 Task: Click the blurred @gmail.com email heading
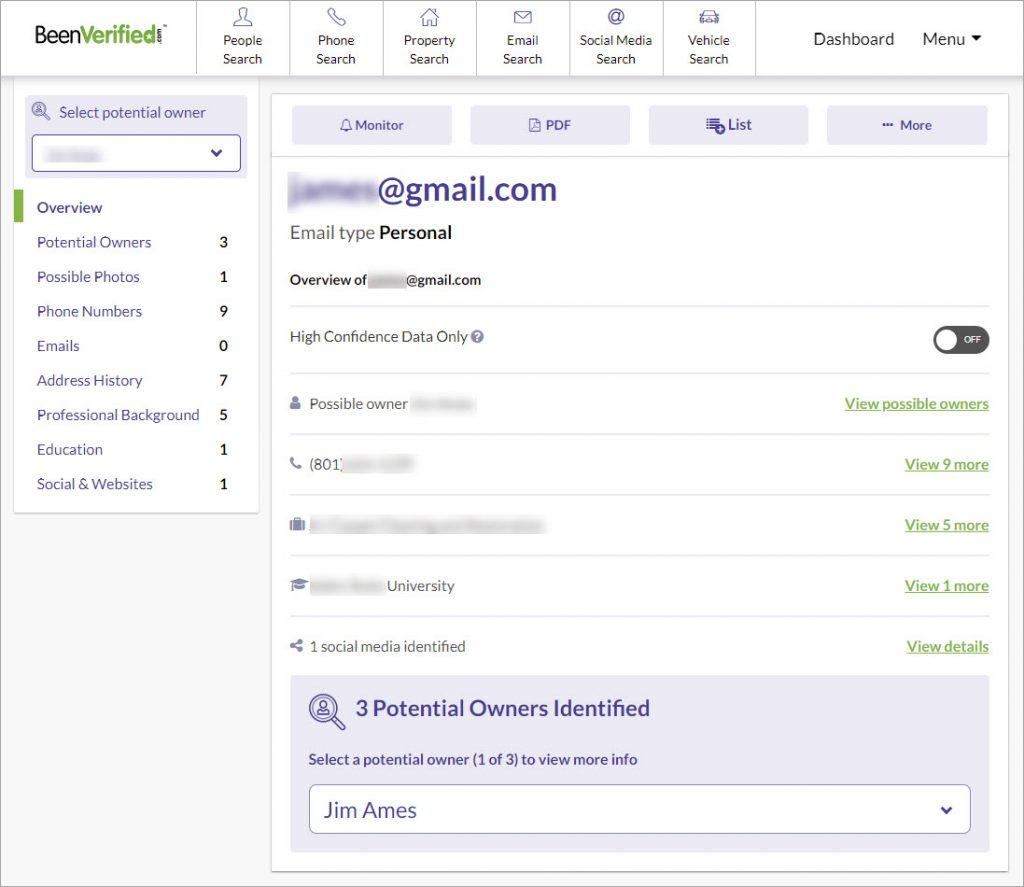tap(423, 191)
